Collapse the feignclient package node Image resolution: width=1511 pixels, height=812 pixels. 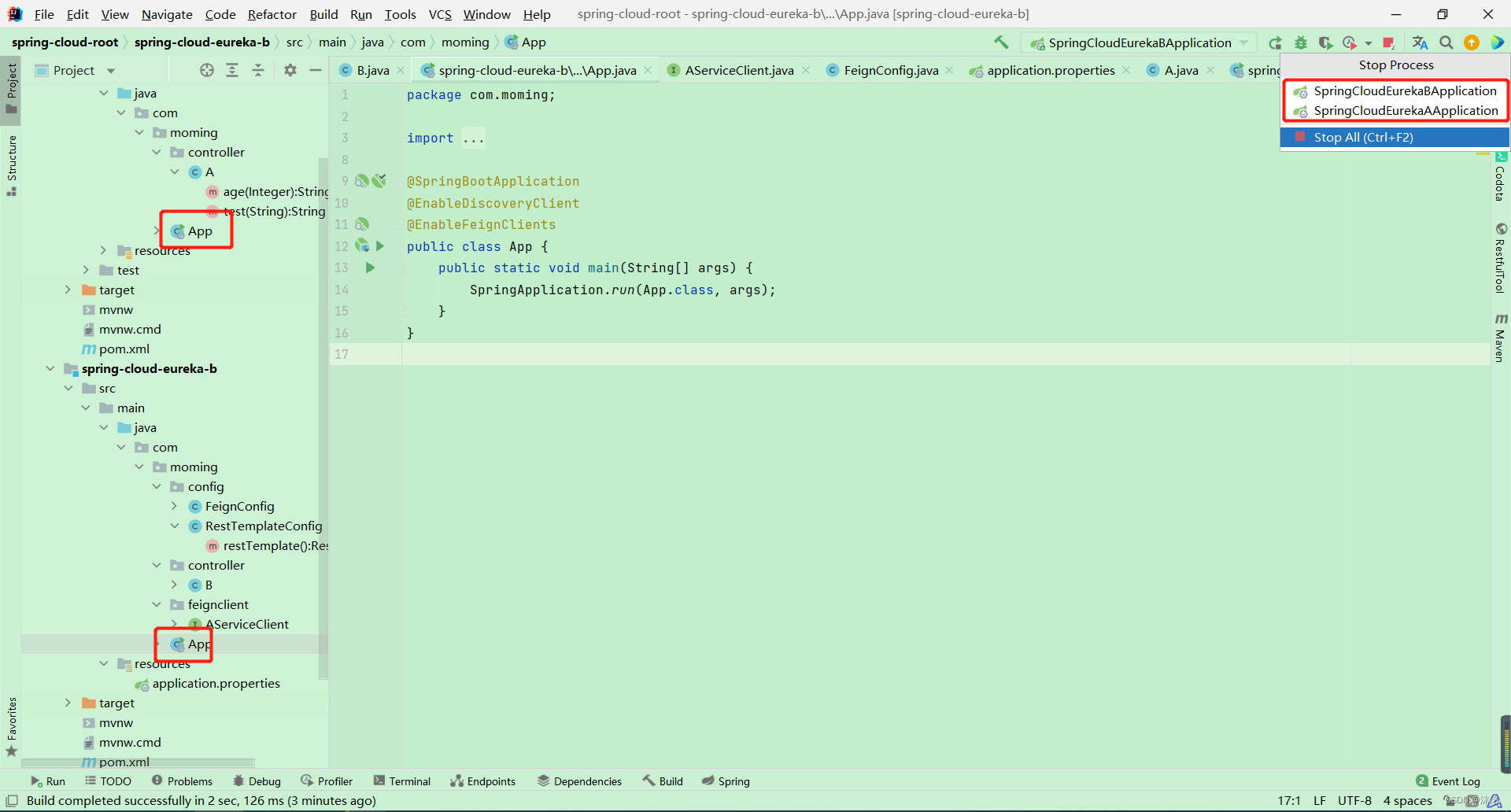point(157,604)
